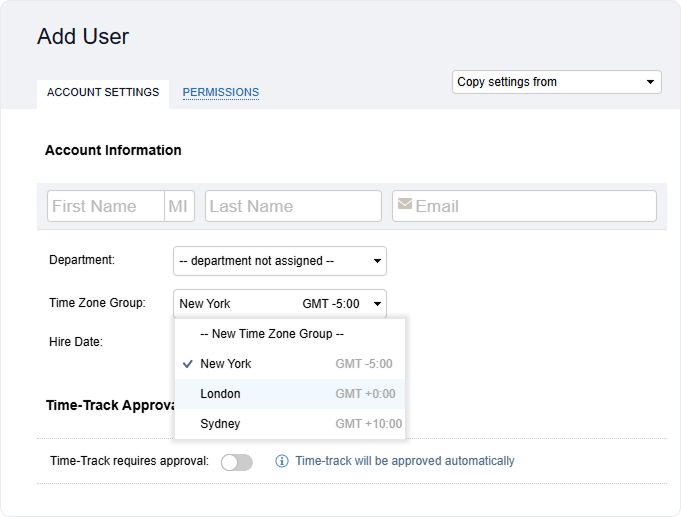Select the Account Settings tab
The image size is (681, 517).
click(103, 93)
